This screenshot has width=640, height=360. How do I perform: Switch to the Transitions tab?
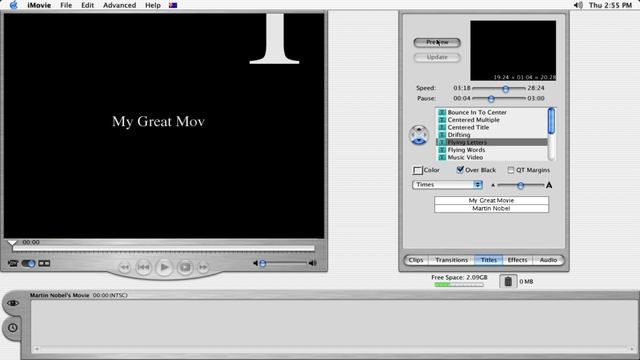click(x=451, y=260)
